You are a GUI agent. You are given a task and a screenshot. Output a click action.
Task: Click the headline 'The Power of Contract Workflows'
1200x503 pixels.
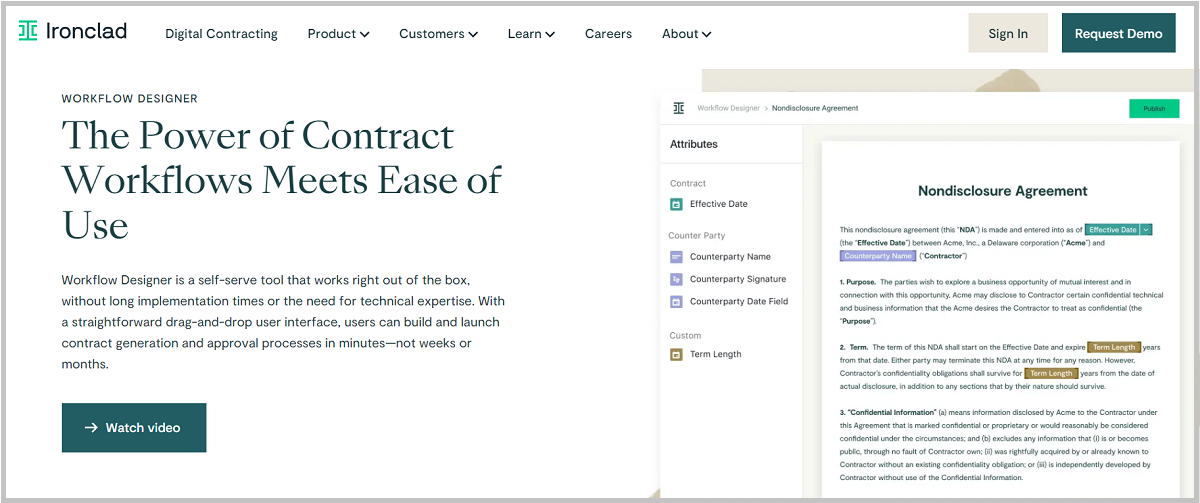pyautogui.click(x=282, y=157)
